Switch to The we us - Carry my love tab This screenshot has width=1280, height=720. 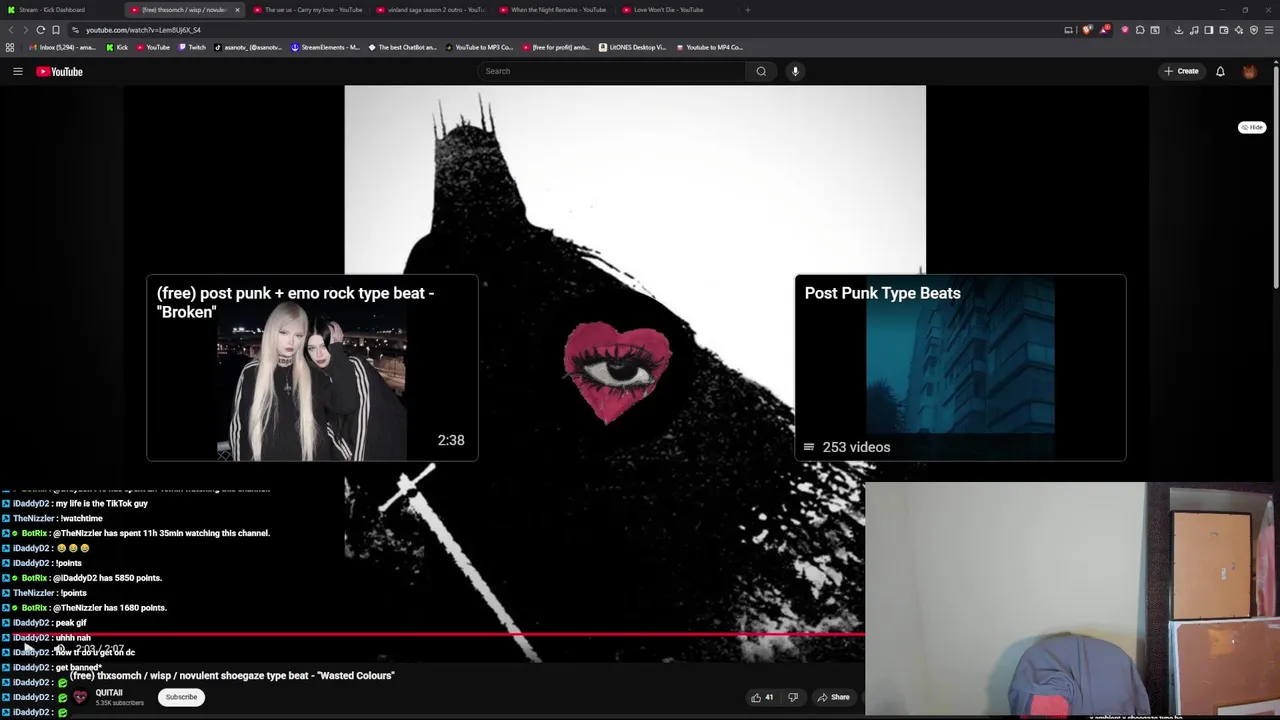(308, 10)
